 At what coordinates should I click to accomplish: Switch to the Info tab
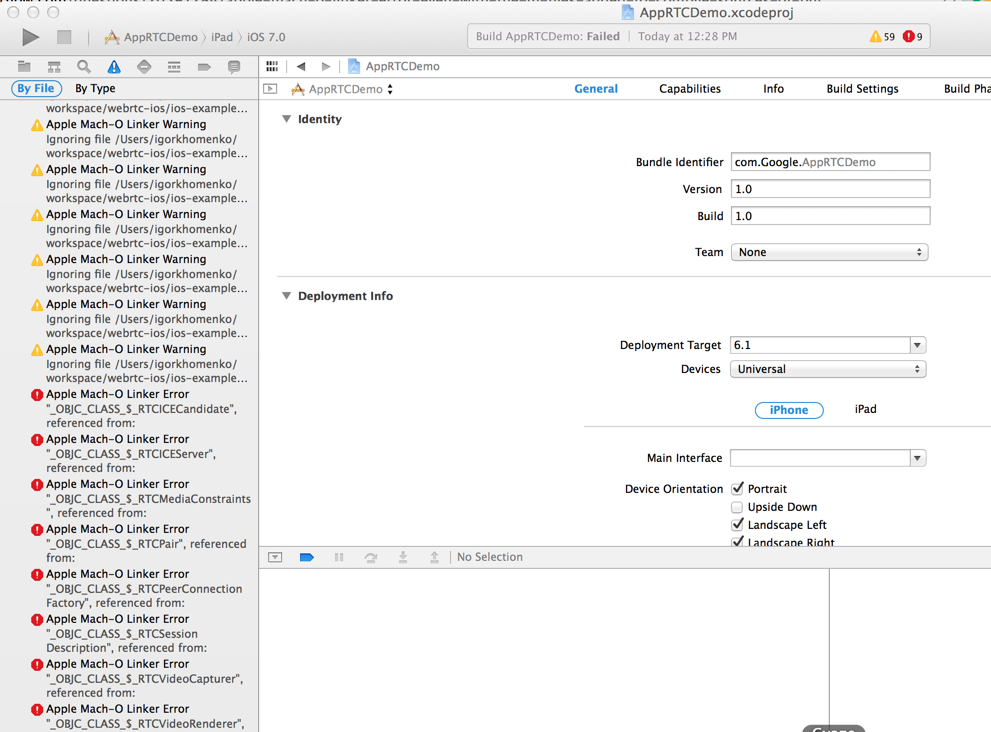tap(773, 89)
